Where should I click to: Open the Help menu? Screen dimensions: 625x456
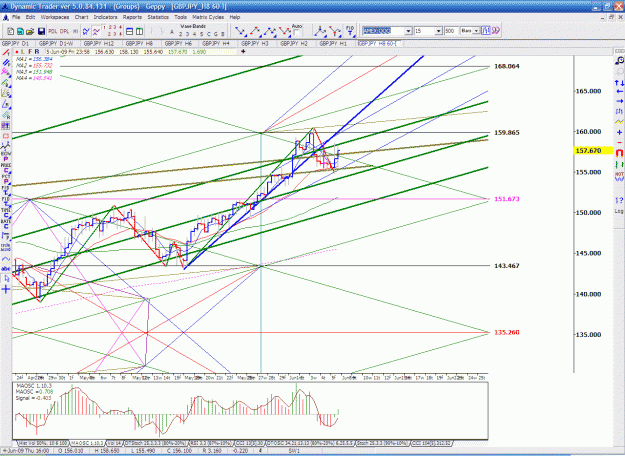coord(235,17)
